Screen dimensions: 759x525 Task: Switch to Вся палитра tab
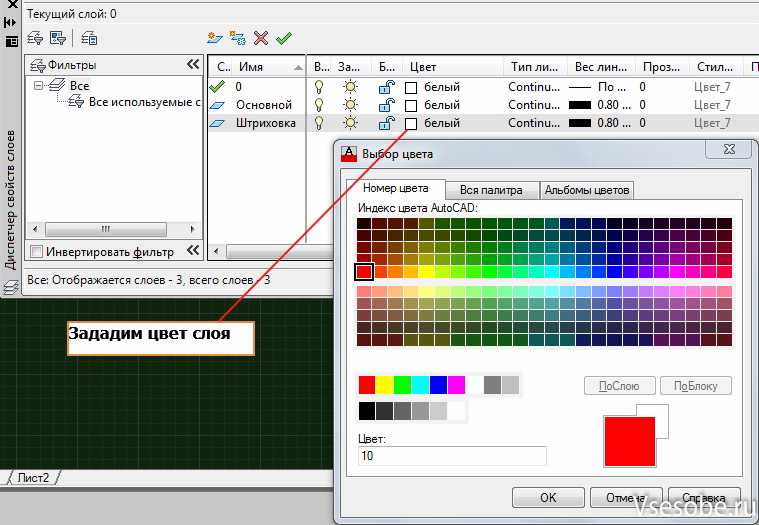[491, 190]
